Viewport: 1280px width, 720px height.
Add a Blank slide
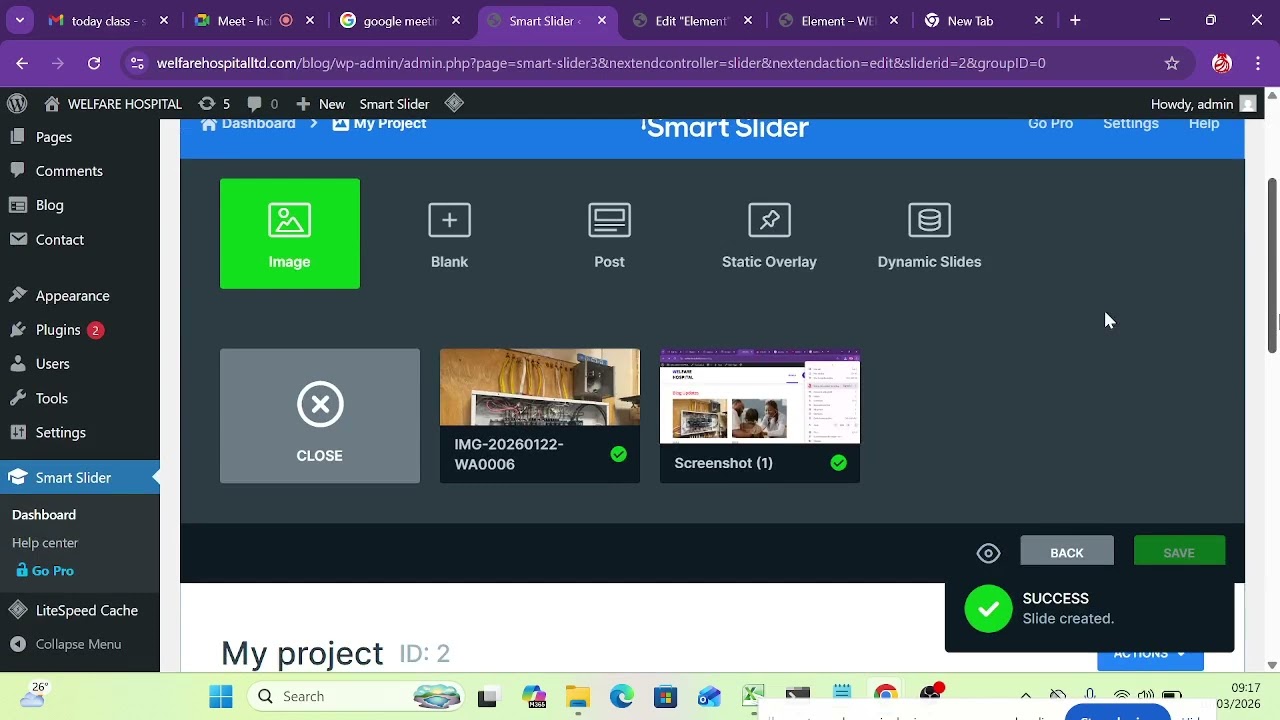coord(449,234)
